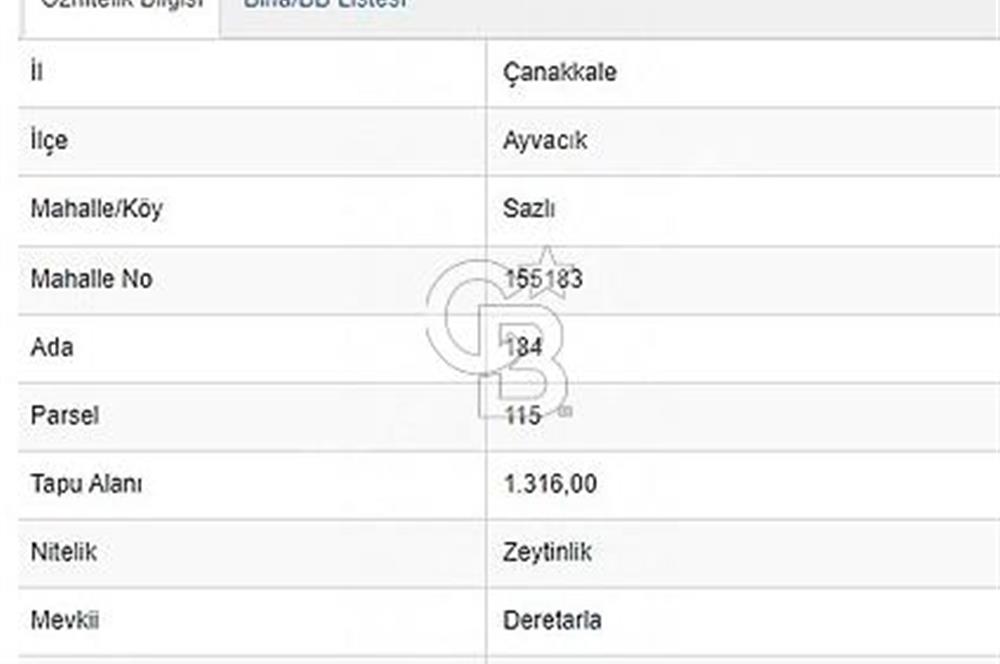Screen dimensions: 1000x664
Task: Click the Nitelik row label
Action: pos(64,552)
